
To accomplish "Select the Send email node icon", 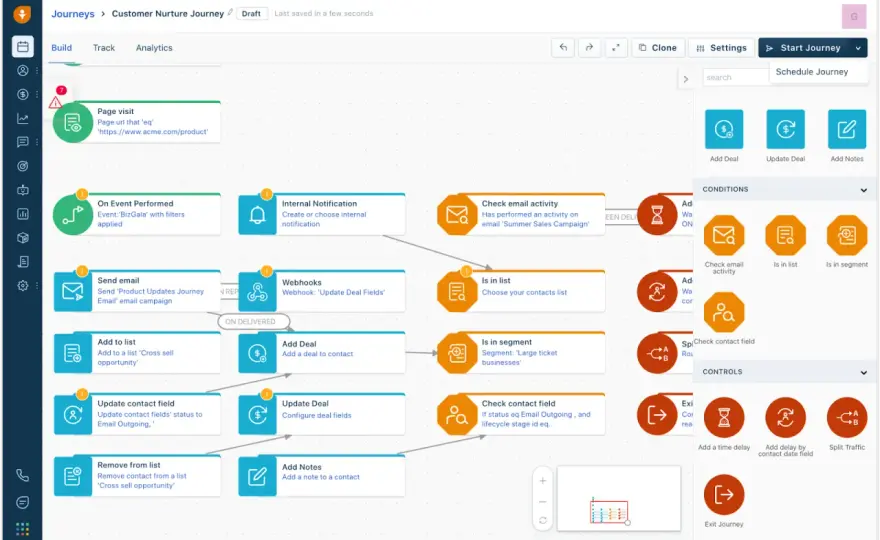I will (x=72, y=291).
